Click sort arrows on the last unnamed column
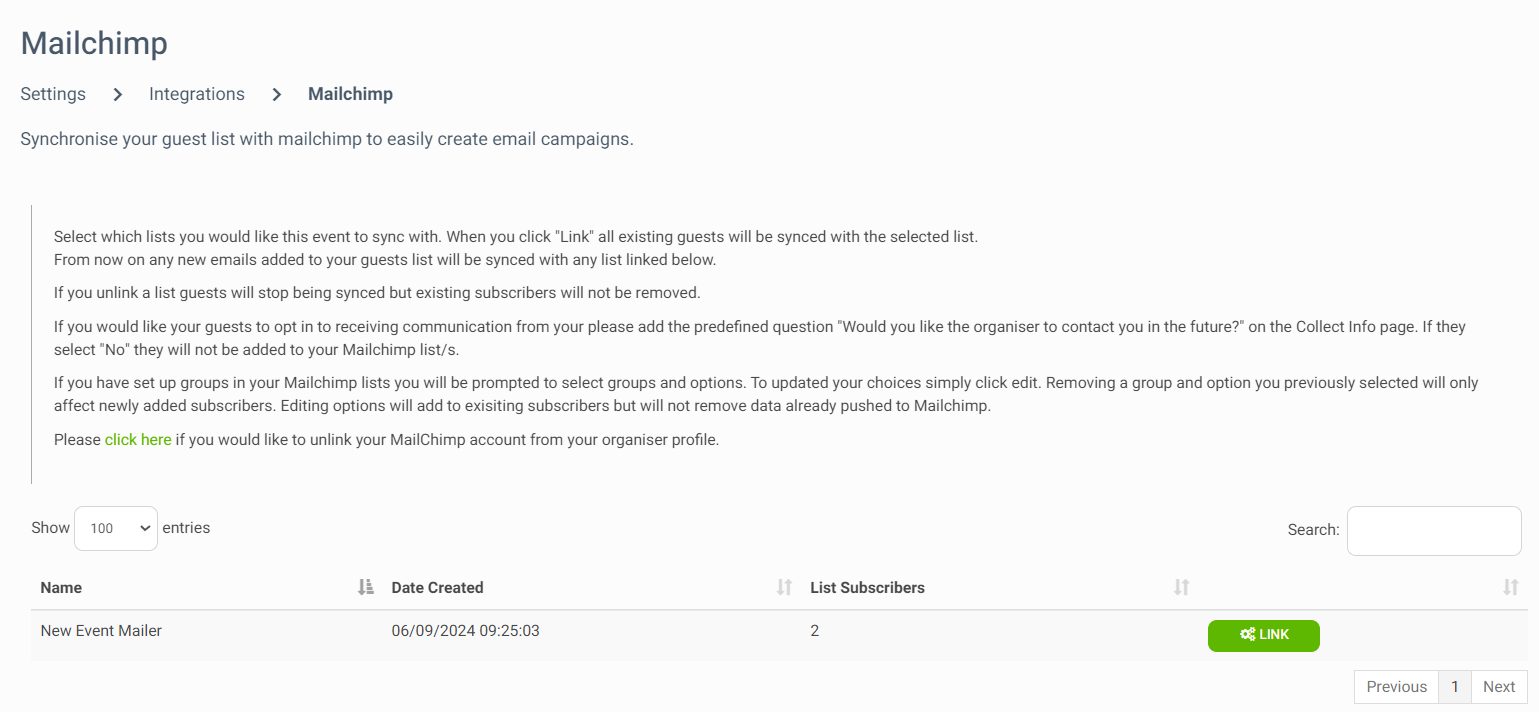The image size is (1539, 712). 1511,587
